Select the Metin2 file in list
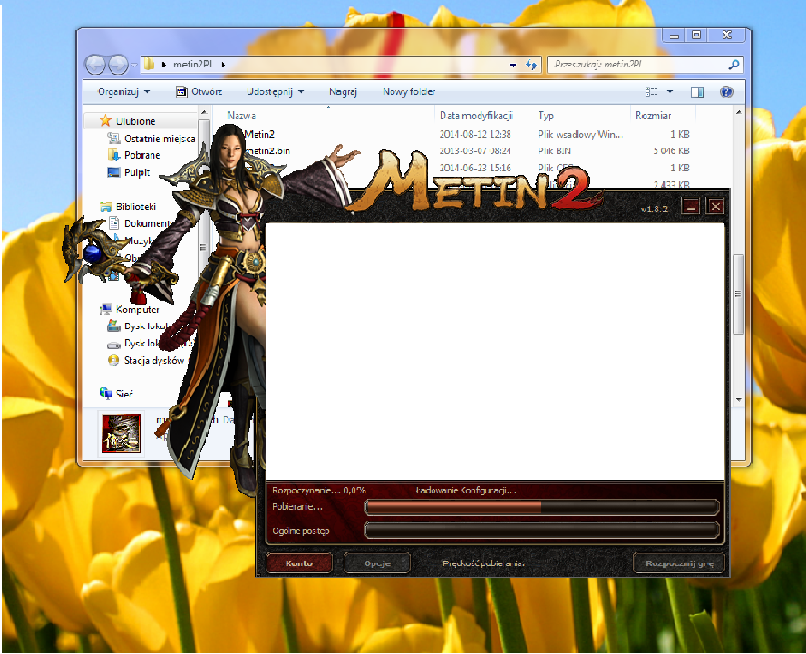This screenshot has height=654, width=806. pyautogui.click(x=260, y=134)
